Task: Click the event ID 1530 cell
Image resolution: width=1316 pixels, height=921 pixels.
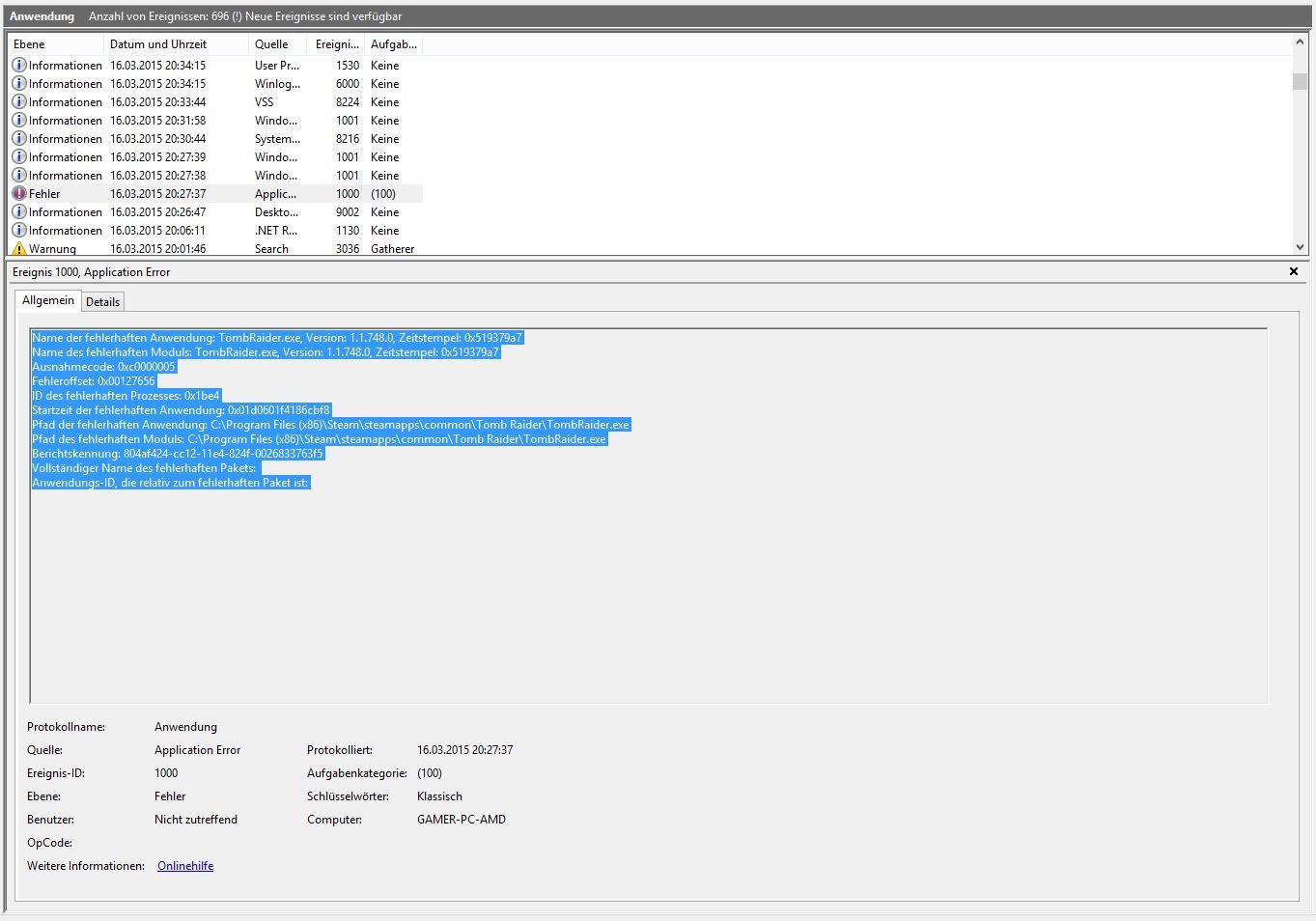Action: point(348,65)
